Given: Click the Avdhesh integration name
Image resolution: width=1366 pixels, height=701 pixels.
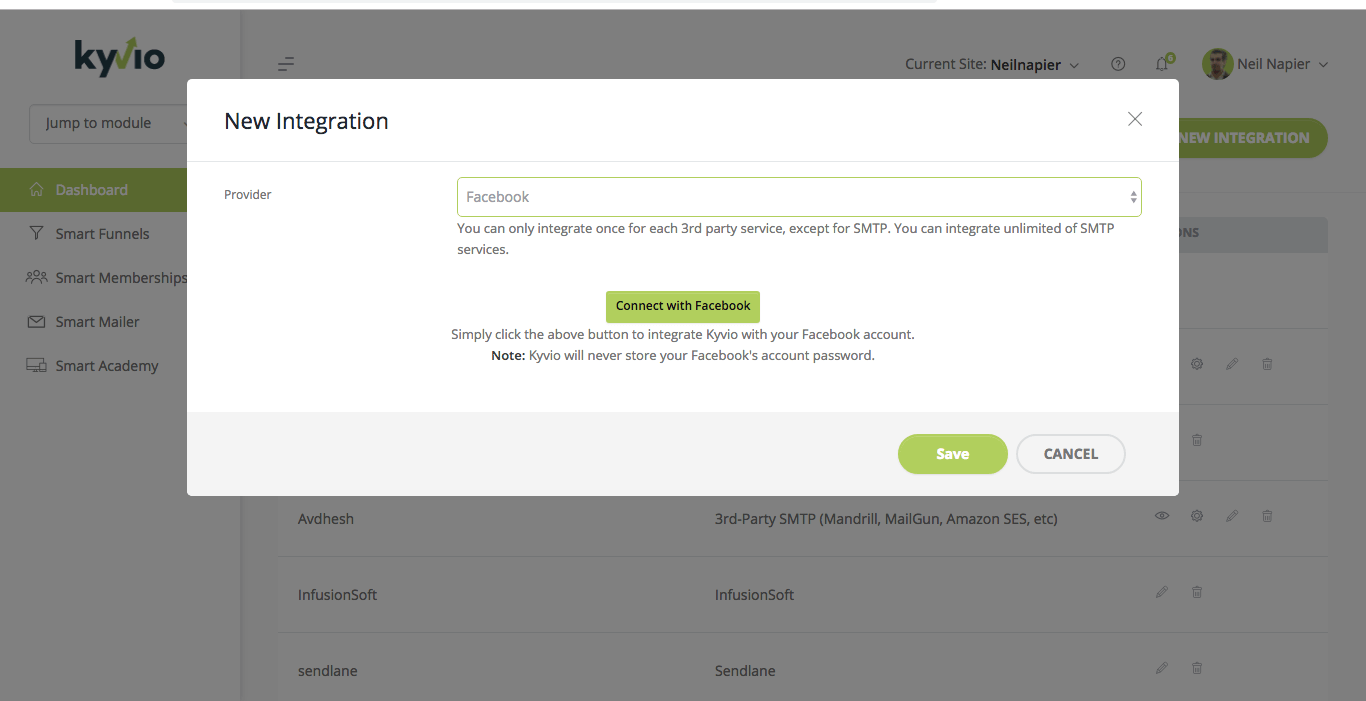Looking at the screenshot, I should tap(326, 519).
